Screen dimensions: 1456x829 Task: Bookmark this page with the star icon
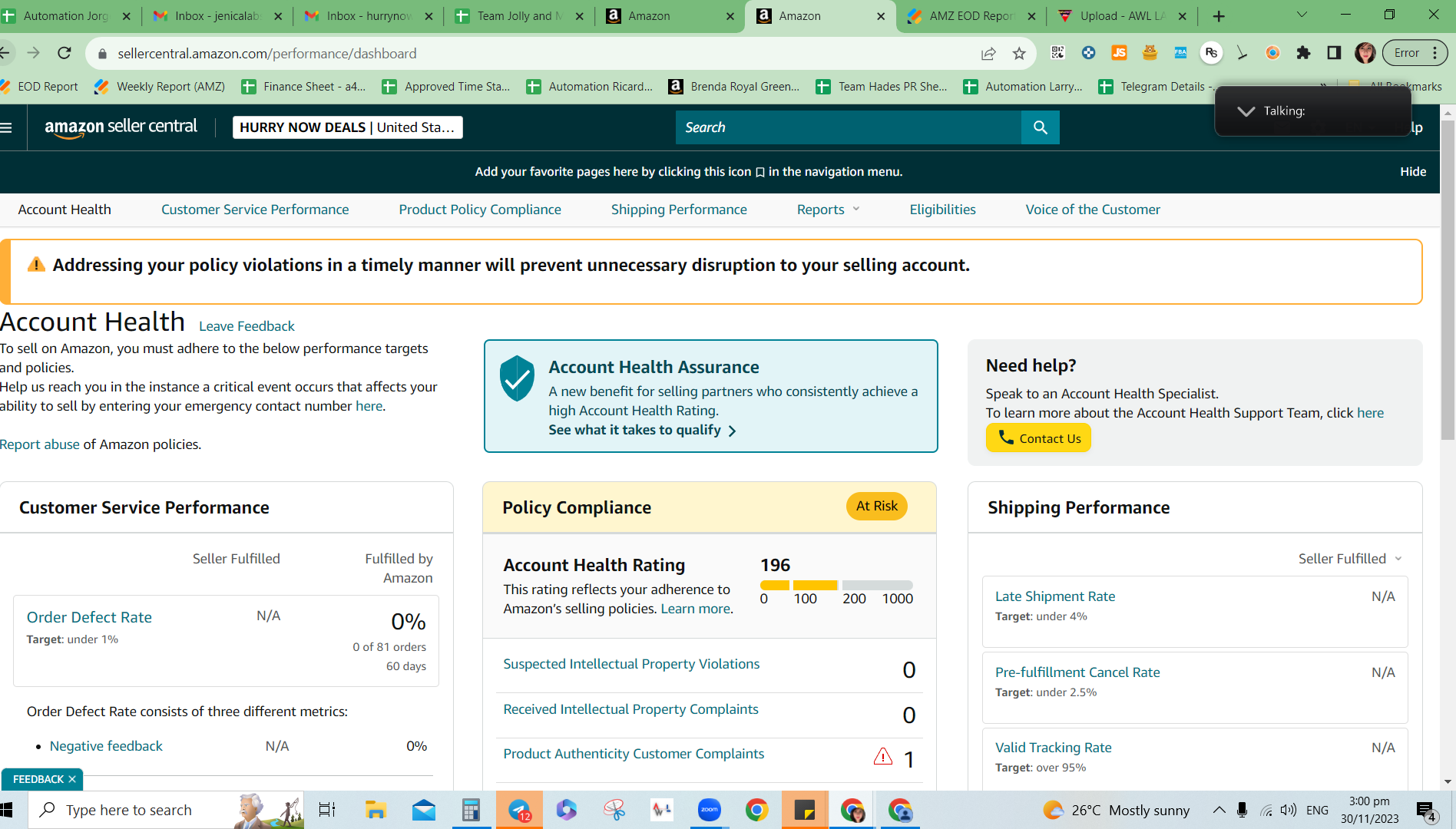[1019, 53]
